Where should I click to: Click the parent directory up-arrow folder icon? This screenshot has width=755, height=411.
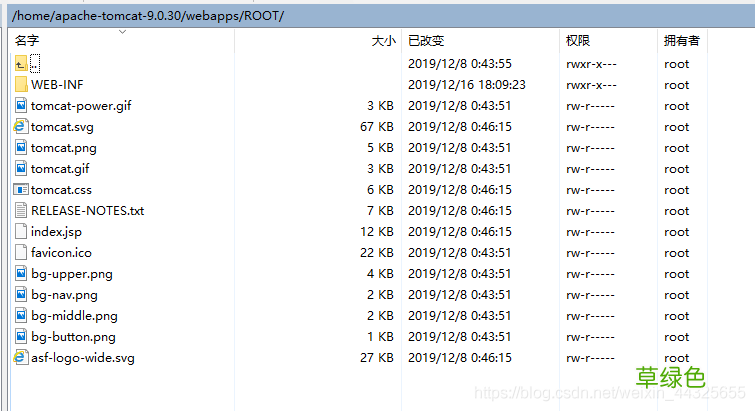21,64
